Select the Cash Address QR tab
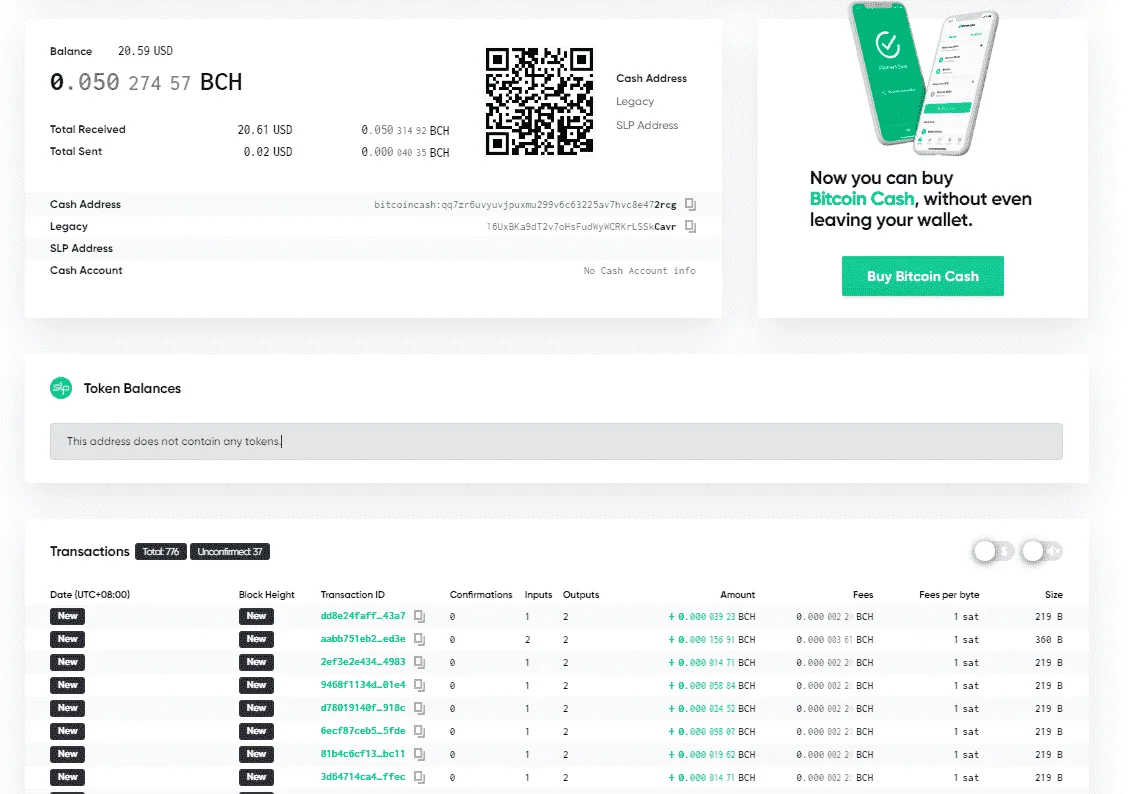This screenshot has width=1135, height=794. (651, 78)
